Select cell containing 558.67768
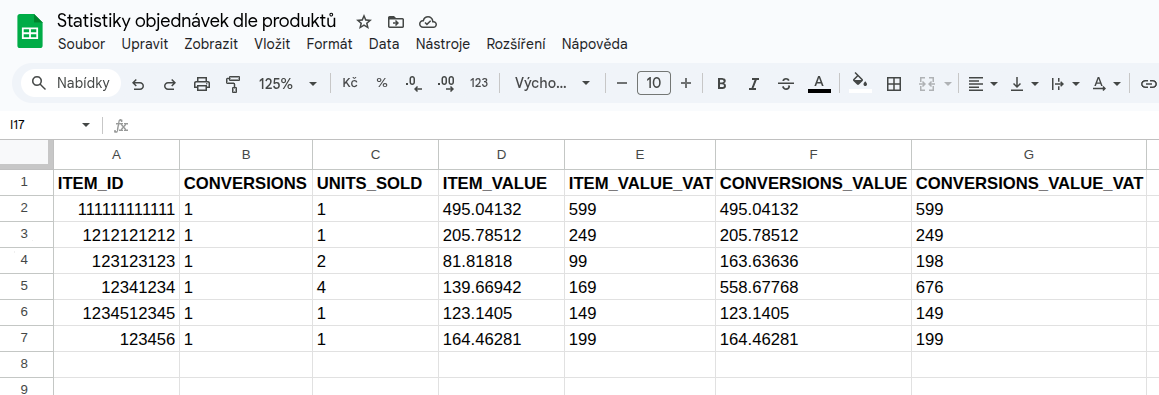This screenshot has height=395, width=1159. point(813,287)
